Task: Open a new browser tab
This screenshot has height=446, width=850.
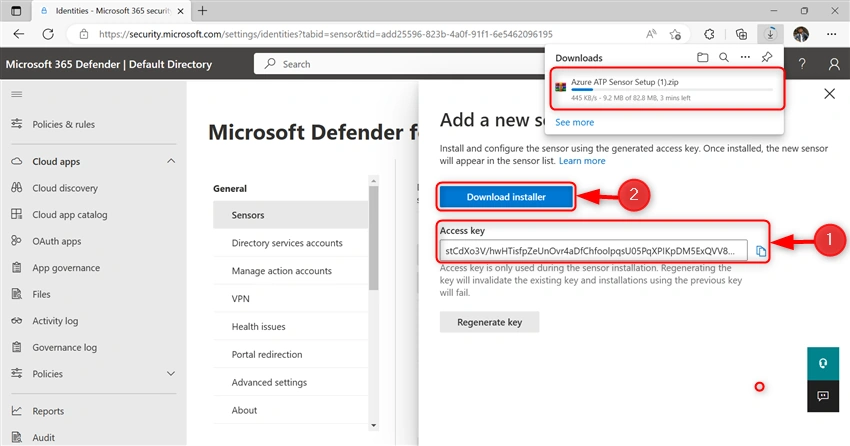Action: click(x=202, y=10)
